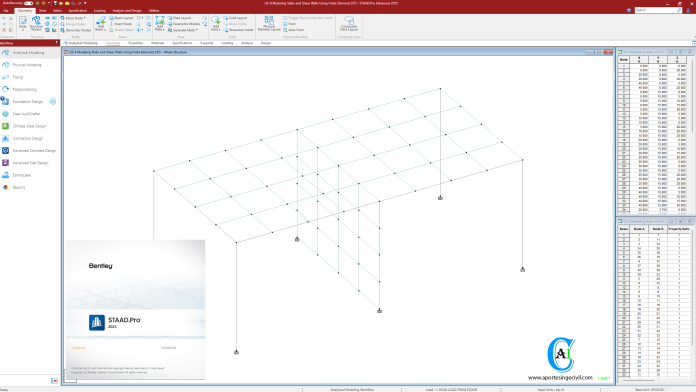Click the circular icon beside Foundation Design
The image size is (696, 392).
point(53,102)
